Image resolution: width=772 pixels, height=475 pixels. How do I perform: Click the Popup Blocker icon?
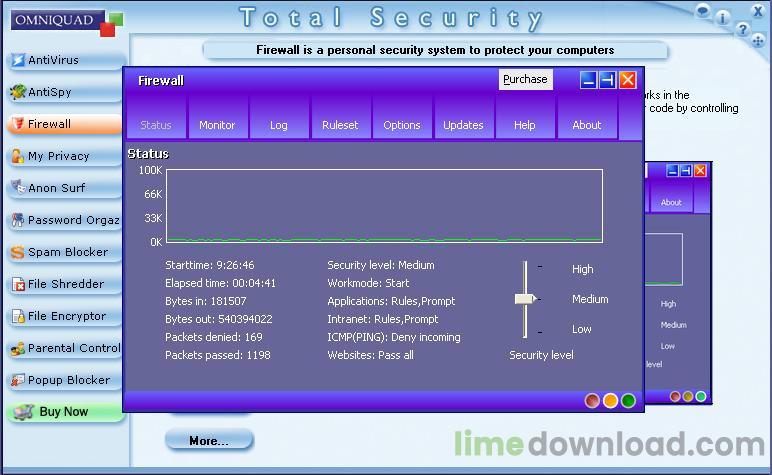coord(18,380)
